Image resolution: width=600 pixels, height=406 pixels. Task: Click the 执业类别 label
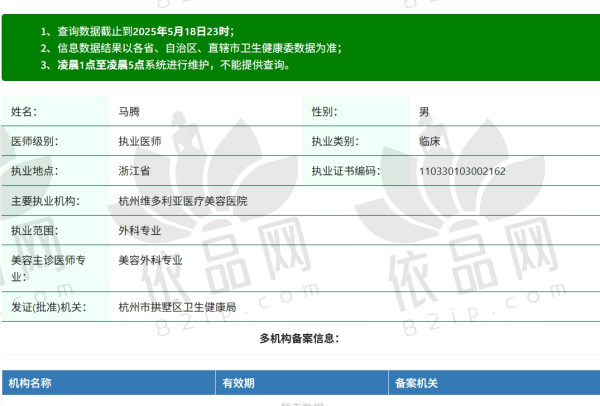pos(335,142)
